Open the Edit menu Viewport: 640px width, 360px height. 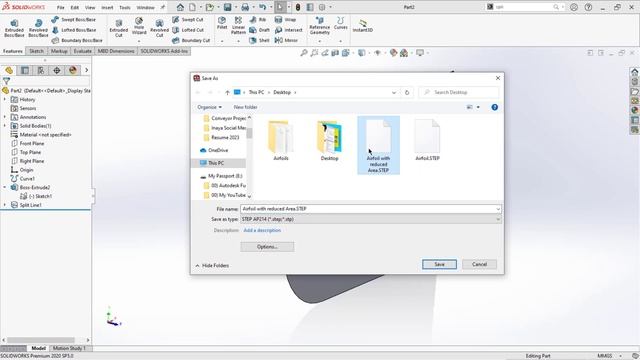(75, 7)
